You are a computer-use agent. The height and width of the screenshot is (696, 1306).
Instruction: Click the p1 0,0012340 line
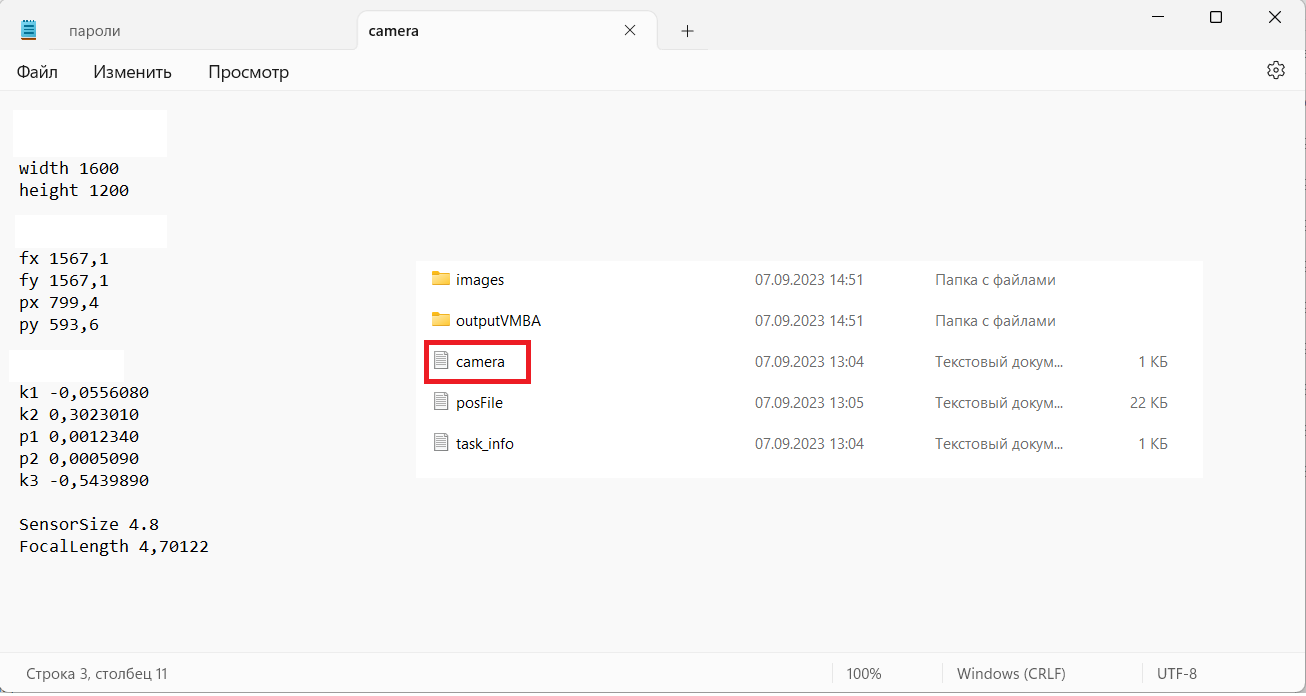[79, 436]
